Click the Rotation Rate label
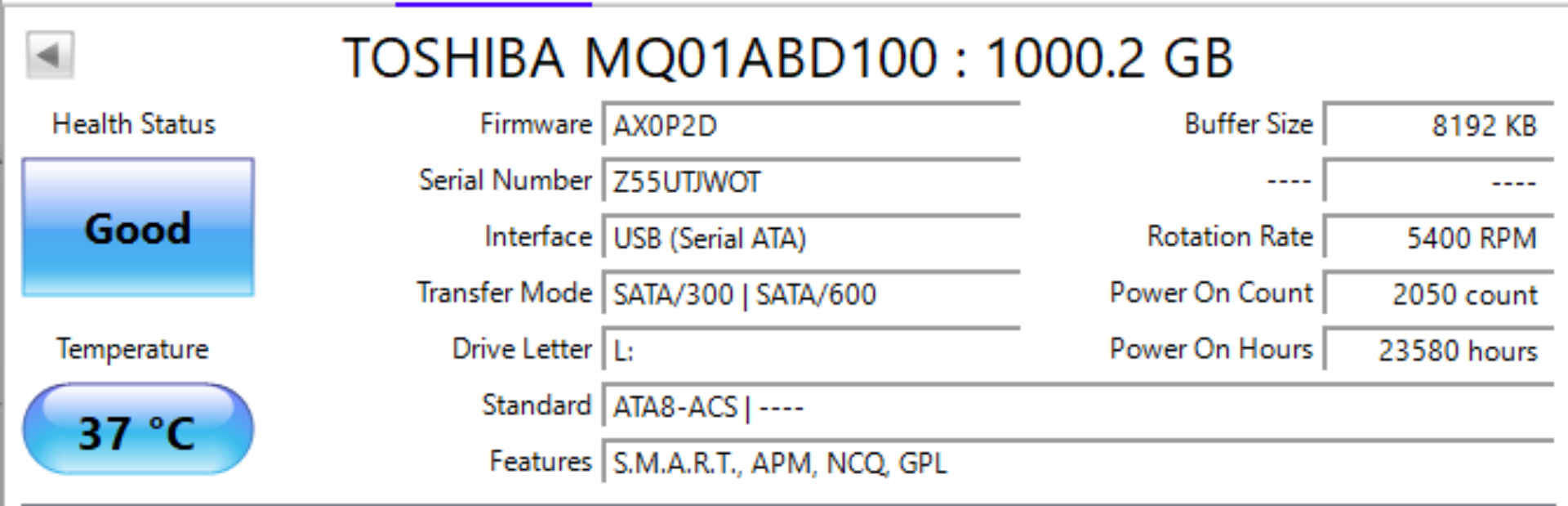The image size is (1568, 506). [1229, 237]
